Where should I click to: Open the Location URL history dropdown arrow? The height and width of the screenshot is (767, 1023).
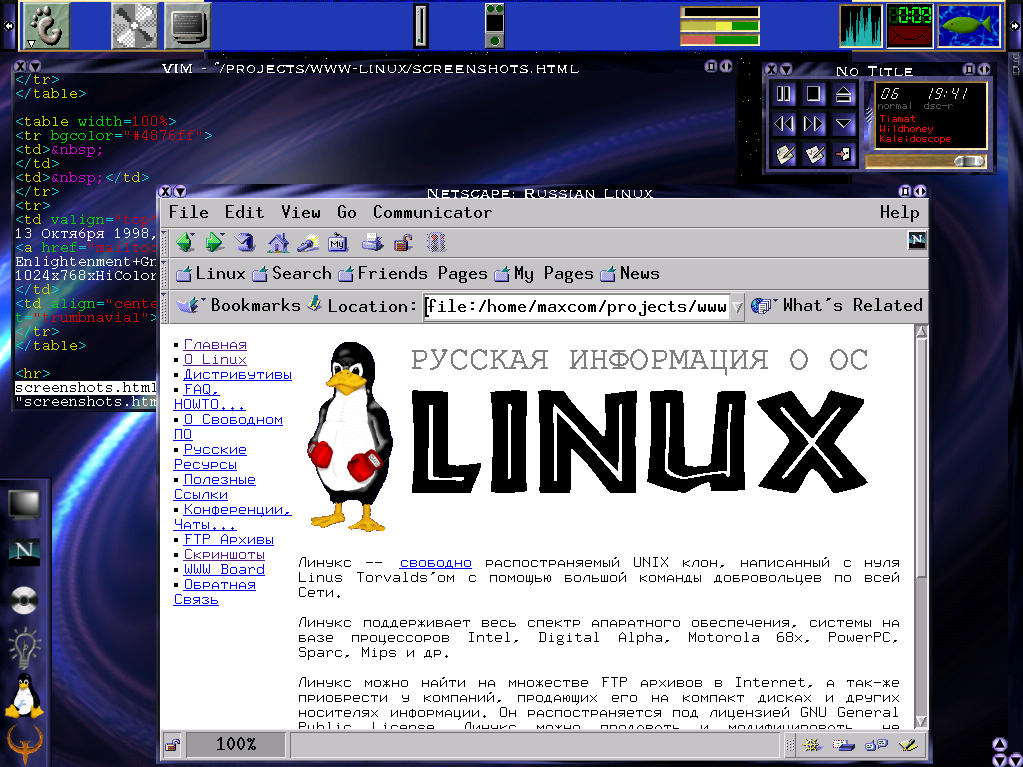click(737, 307)
